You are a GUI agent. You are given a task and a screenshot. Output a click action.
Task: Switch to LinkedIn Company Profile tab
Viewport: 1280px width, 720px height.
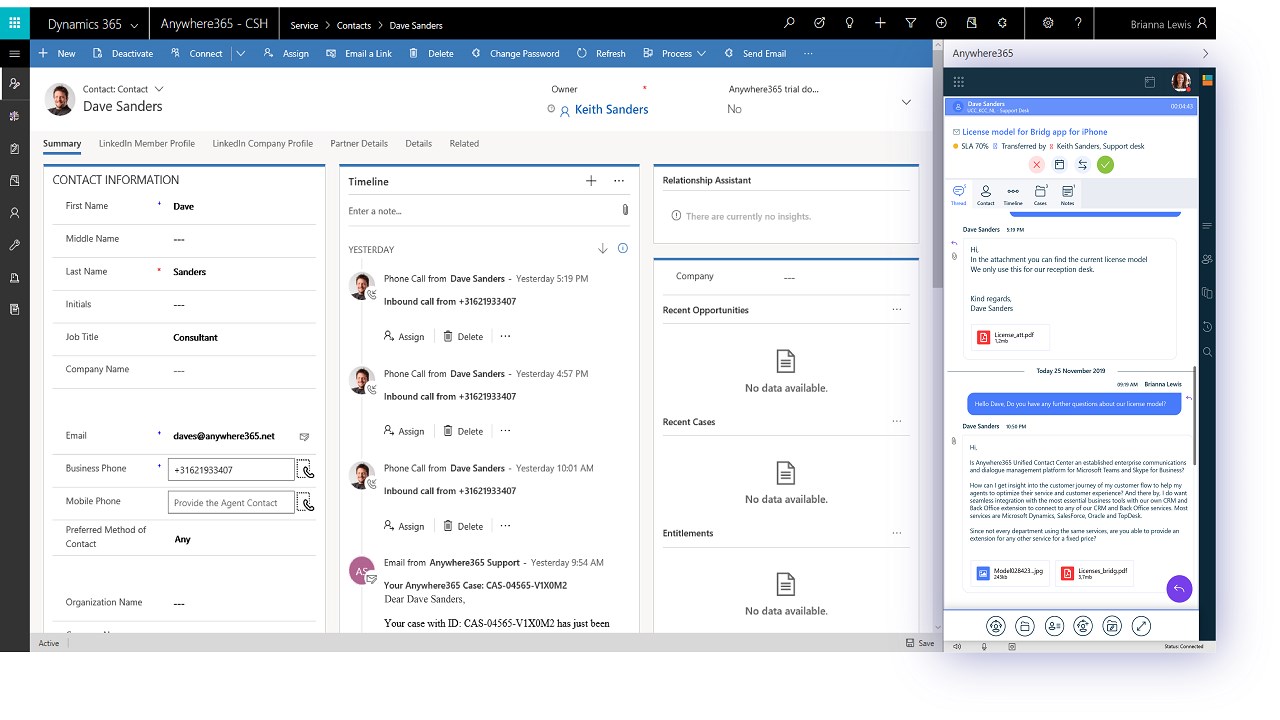pos(263,144)
